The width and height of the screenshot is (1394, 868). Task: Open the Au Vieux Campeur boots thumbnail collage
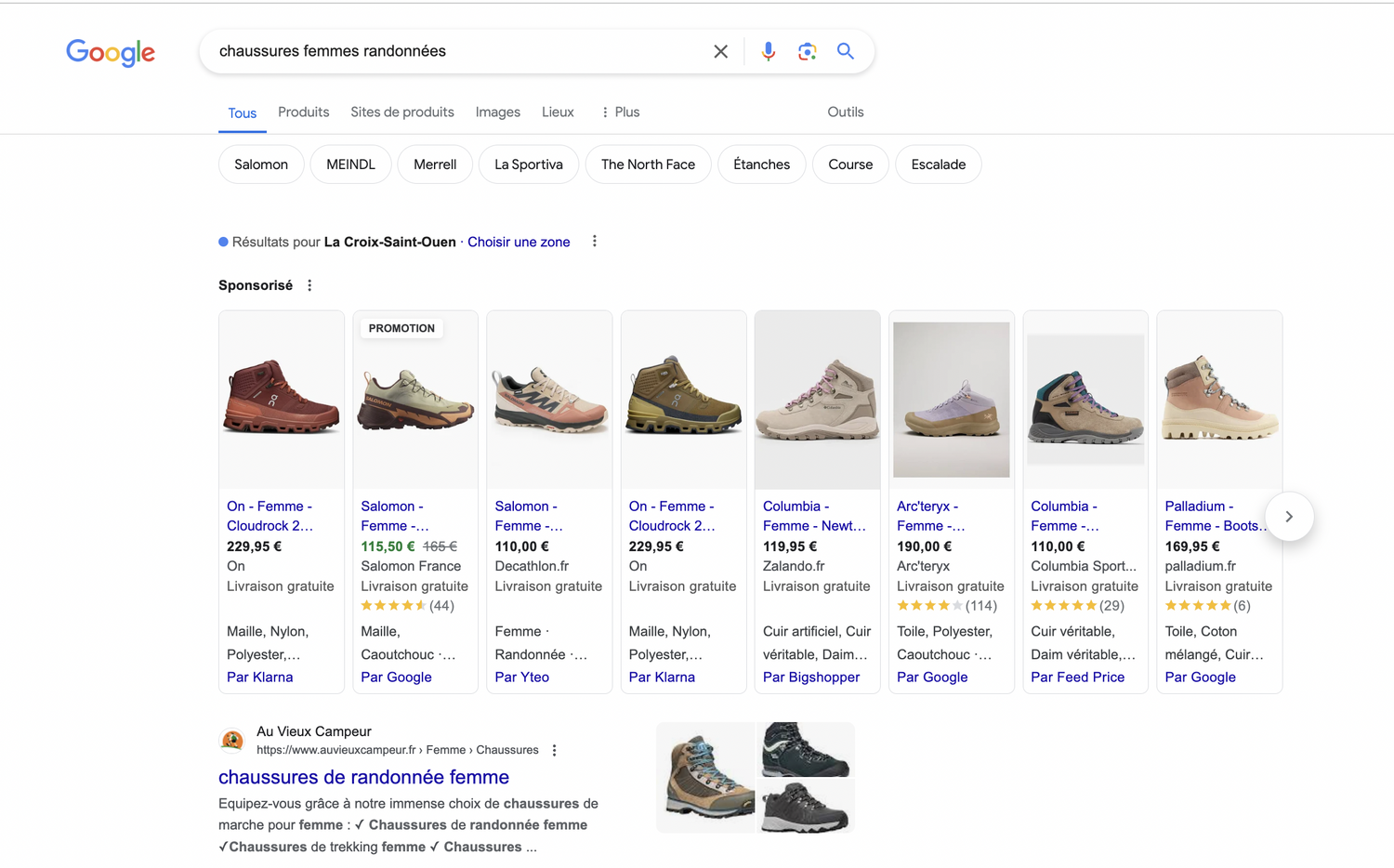click(x=755, y=778)
